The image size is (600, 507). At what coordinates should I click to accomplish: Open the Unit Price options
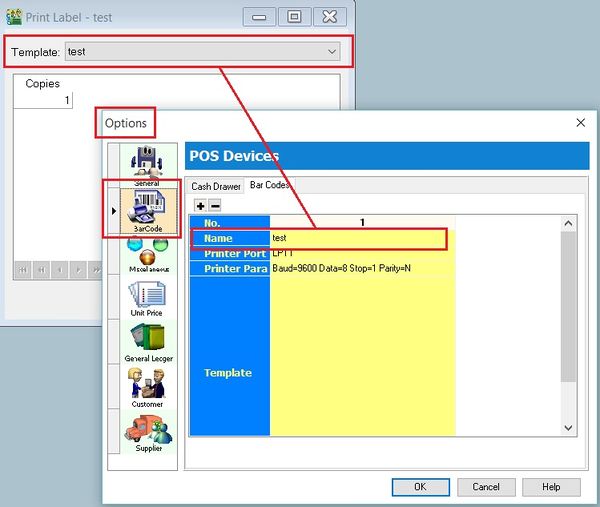(x=147, y=297)
